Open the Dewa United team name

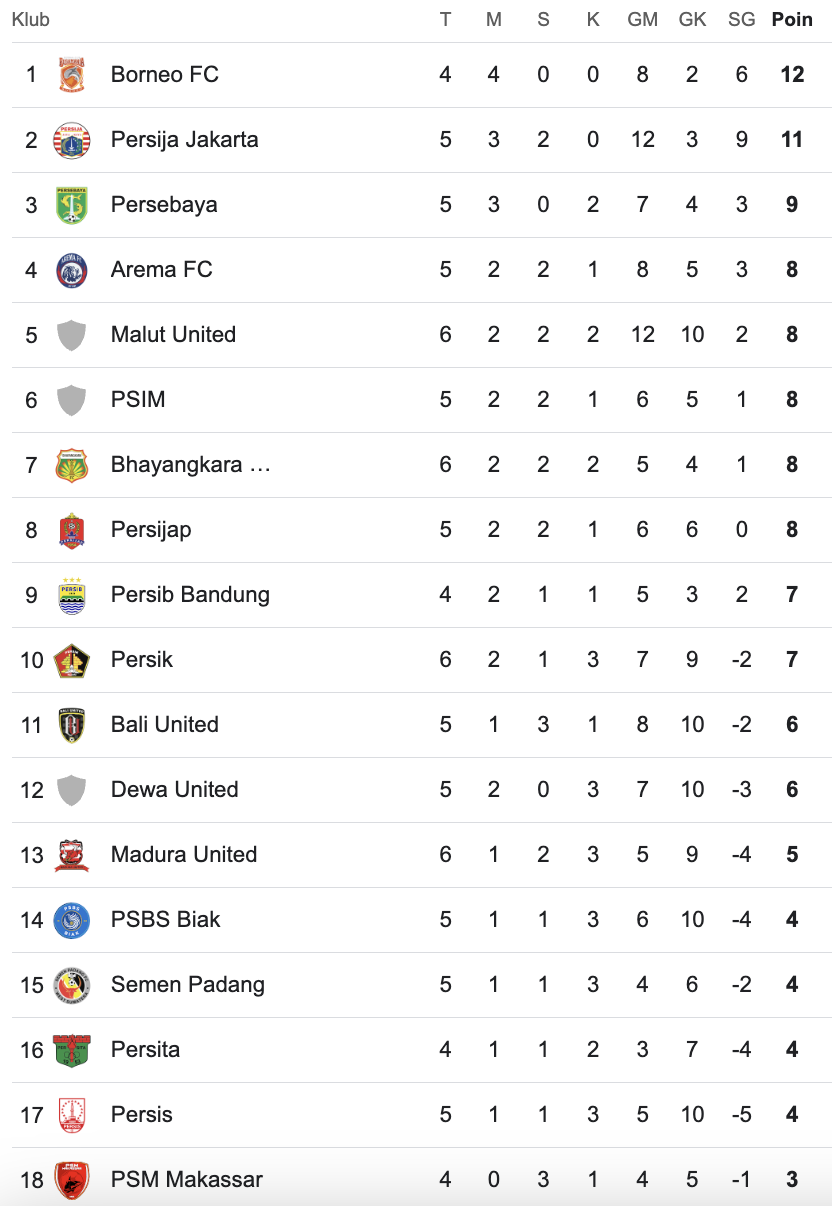(175, 790)
